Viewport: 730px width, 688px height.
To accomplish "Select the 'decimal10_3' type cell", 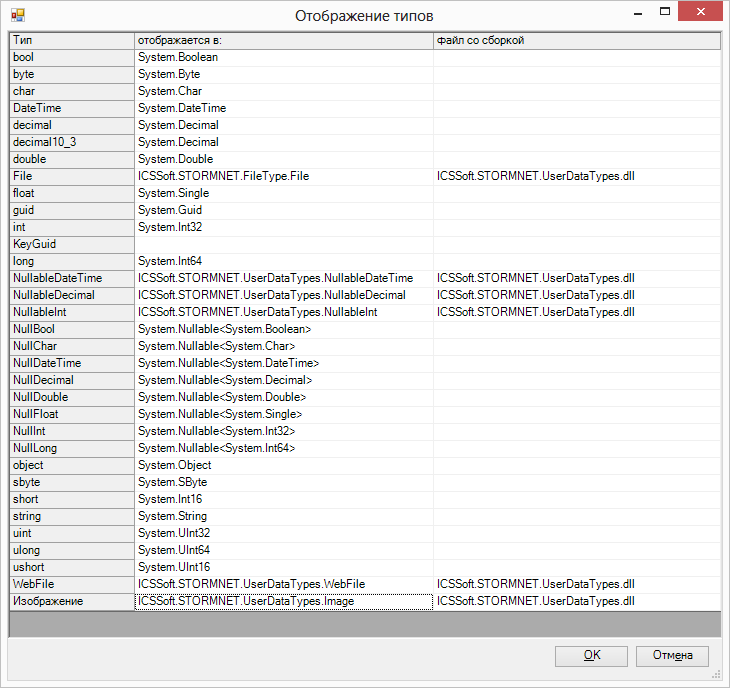I will click(x=72, y=142).
